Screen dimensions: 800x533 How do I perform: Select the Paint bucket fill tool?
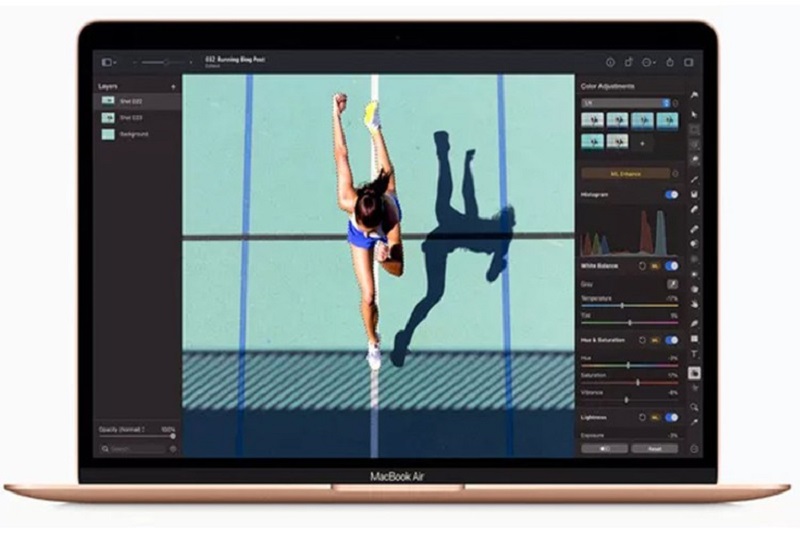pos(694,194)
